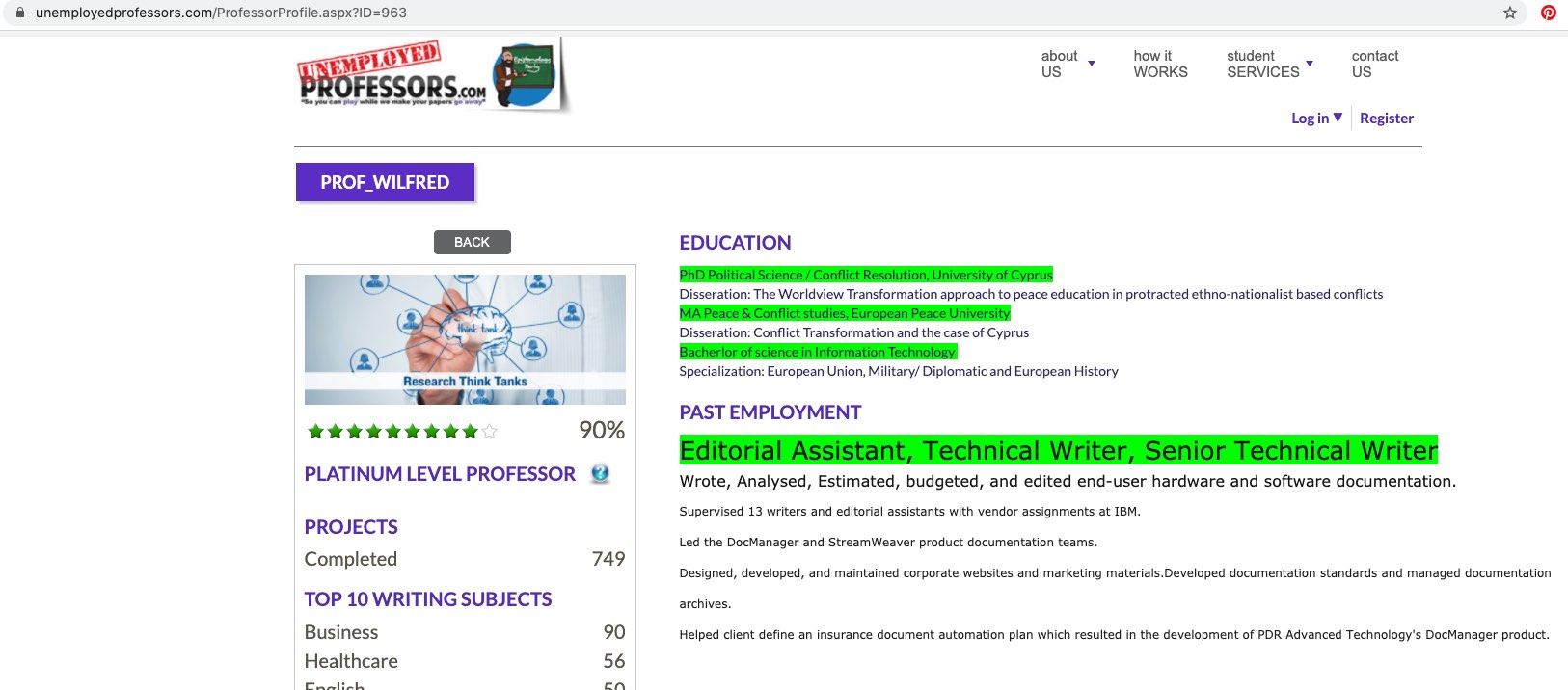Click the Register link
Image resolution: width=1568 pixels, height=690 pixels.
point(1387,118)
